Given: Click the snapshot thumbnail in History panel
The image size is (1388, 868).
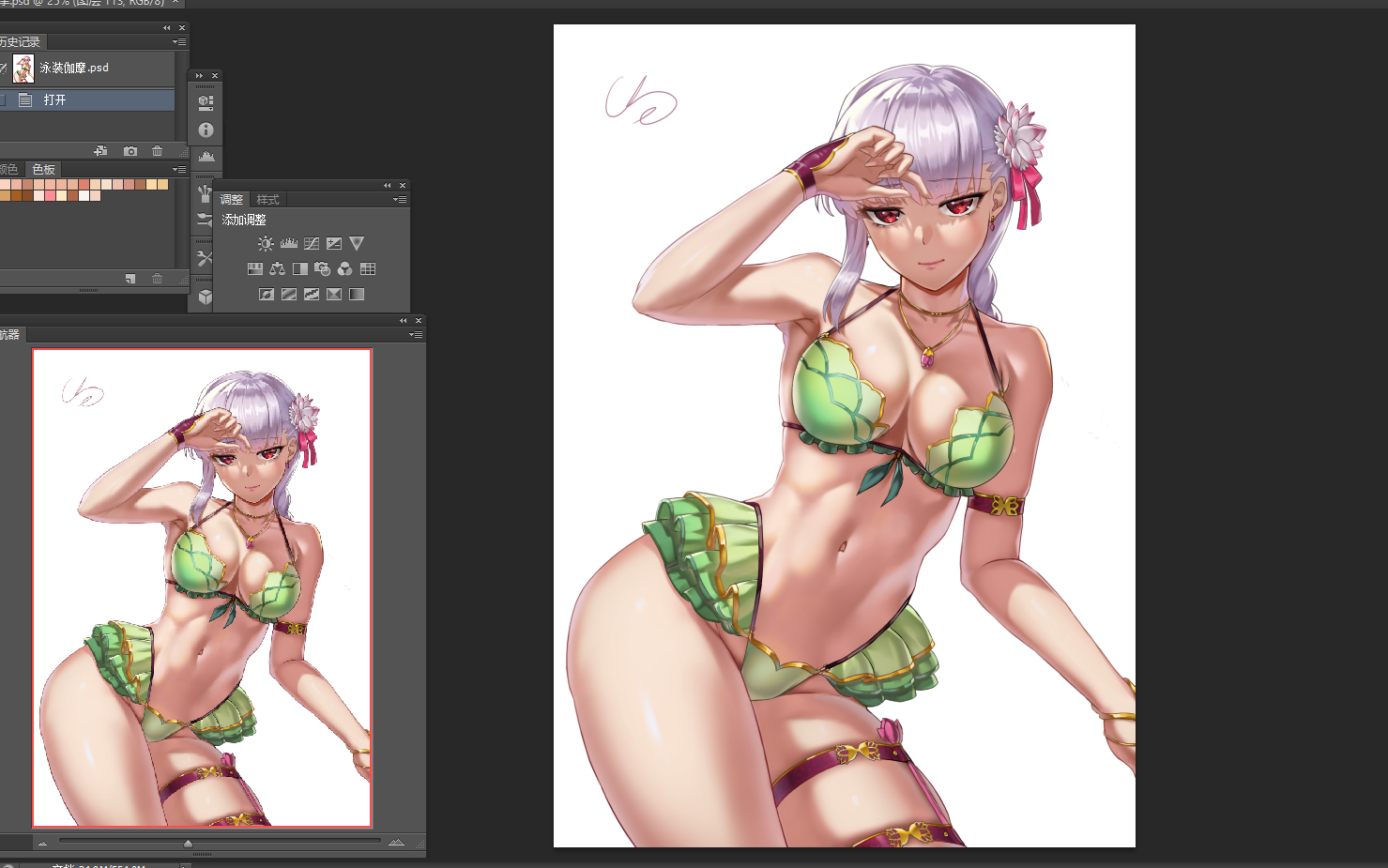Looking at the screenshot, I should pyautogui.click(x=23, y=68).
